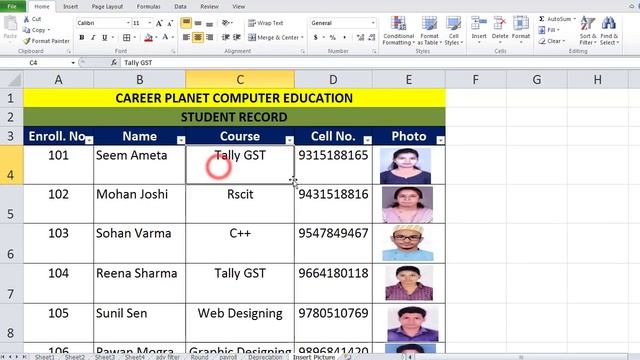Screen dimensions: 640x360
Task: Open the Borders dropdown arrow
Action: pos(134,38)
